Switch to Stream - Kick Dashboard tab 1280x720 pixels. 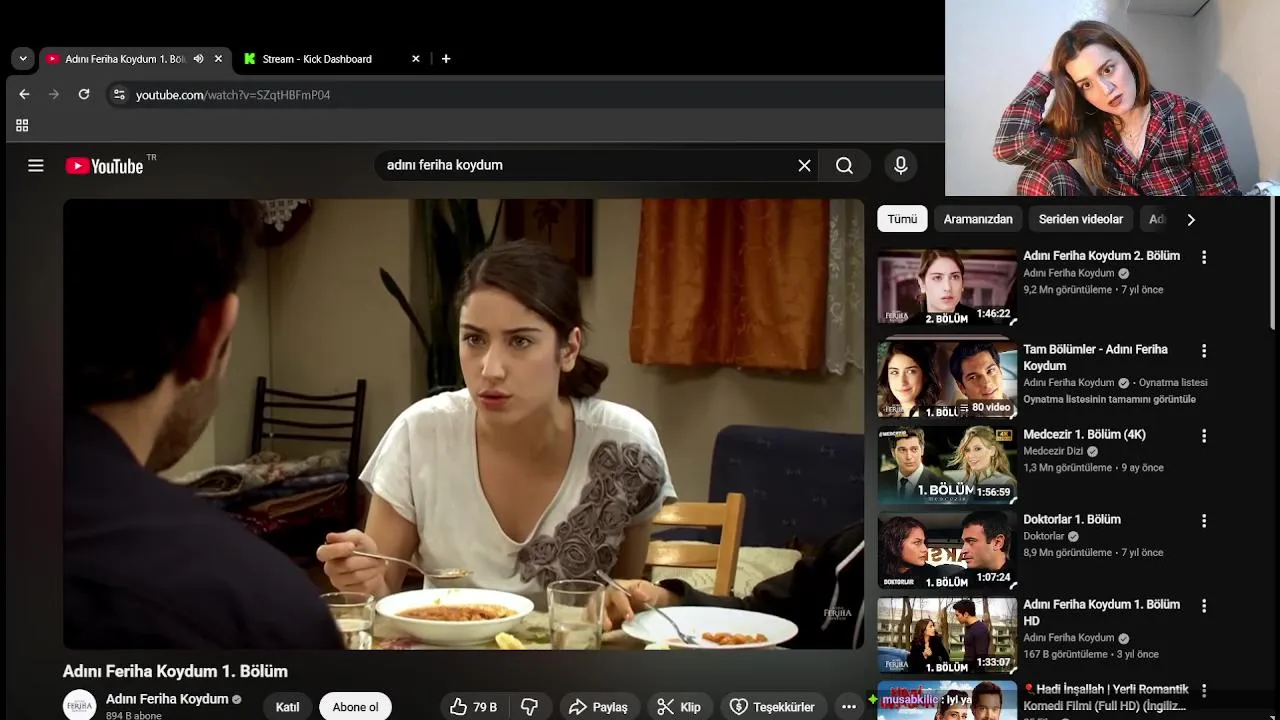333,59
